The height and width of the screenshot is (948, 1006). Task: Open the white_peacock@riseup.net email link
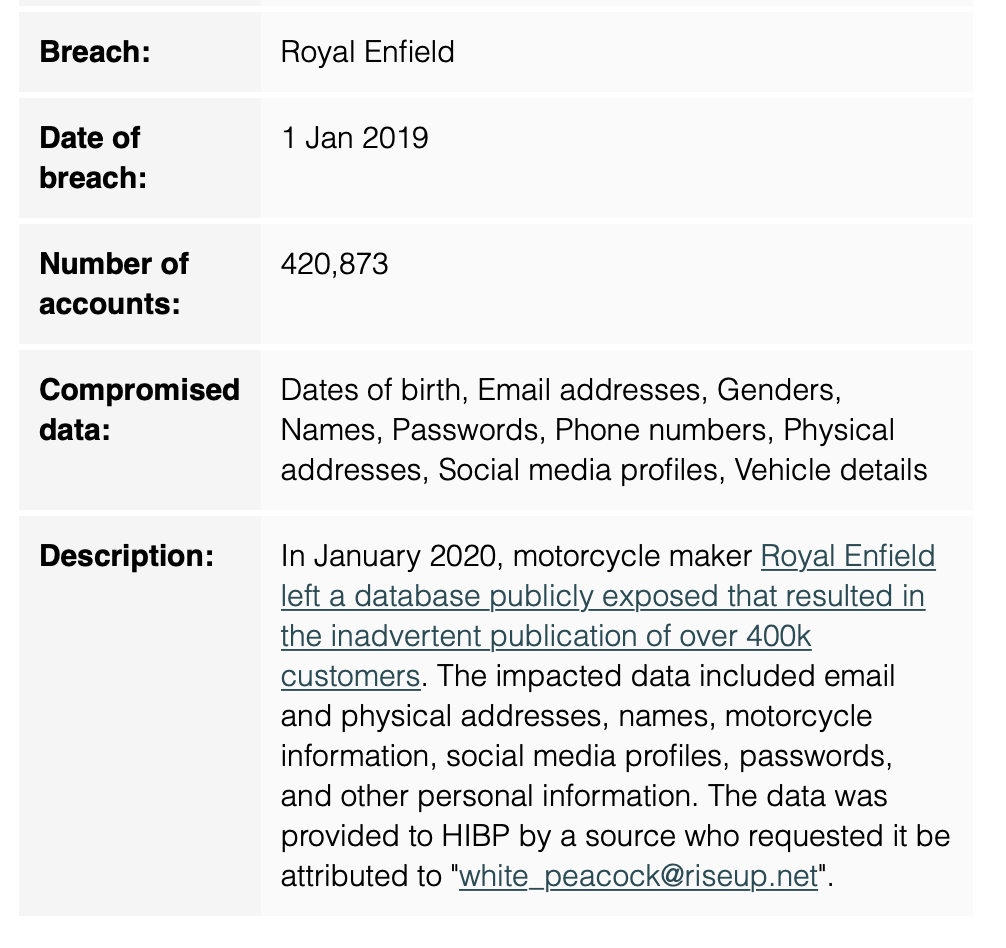pyautogui.click(x=638, y=877)
